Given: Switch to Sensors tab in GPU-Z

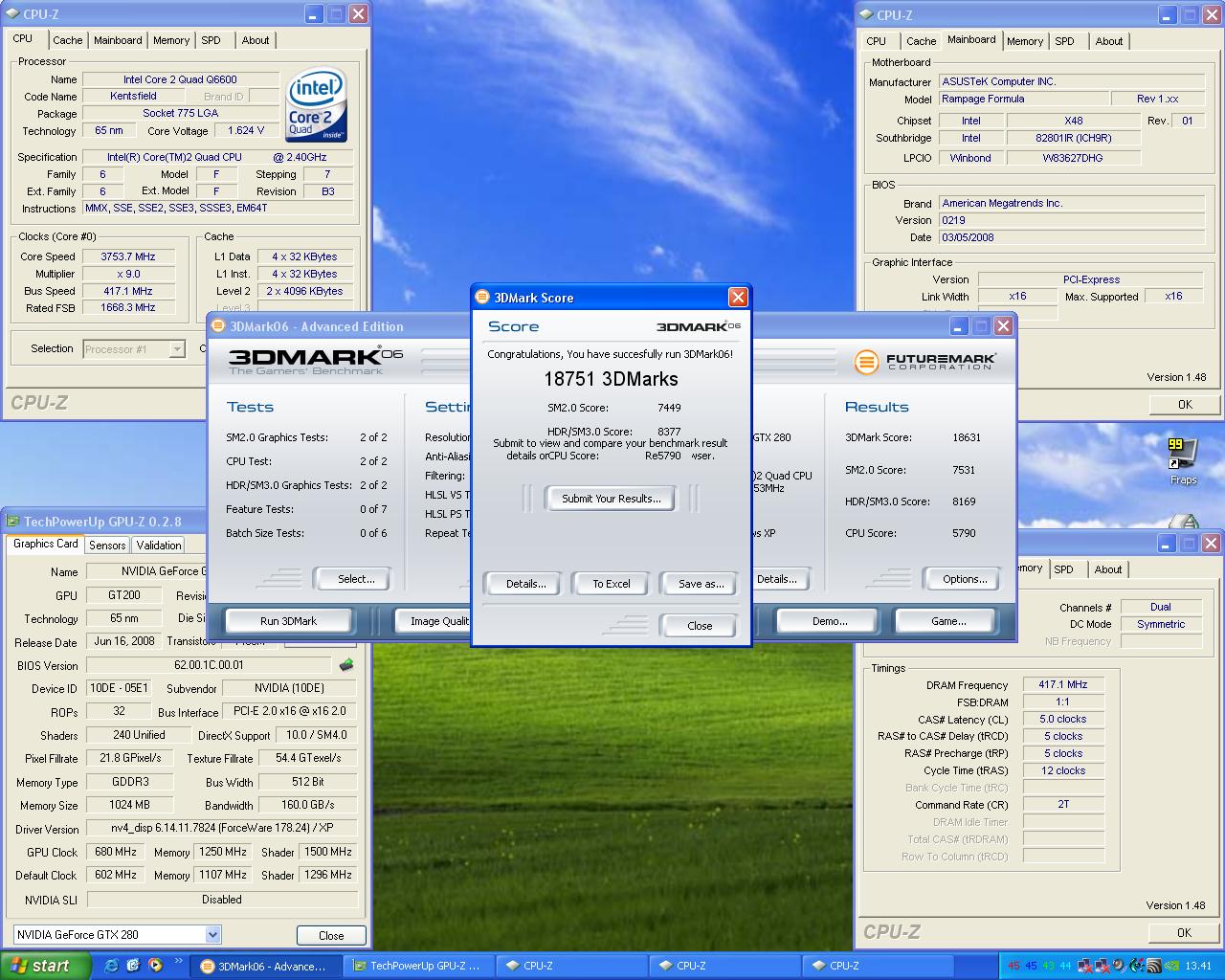Looking at the screenshot, I should pos(107,545).
